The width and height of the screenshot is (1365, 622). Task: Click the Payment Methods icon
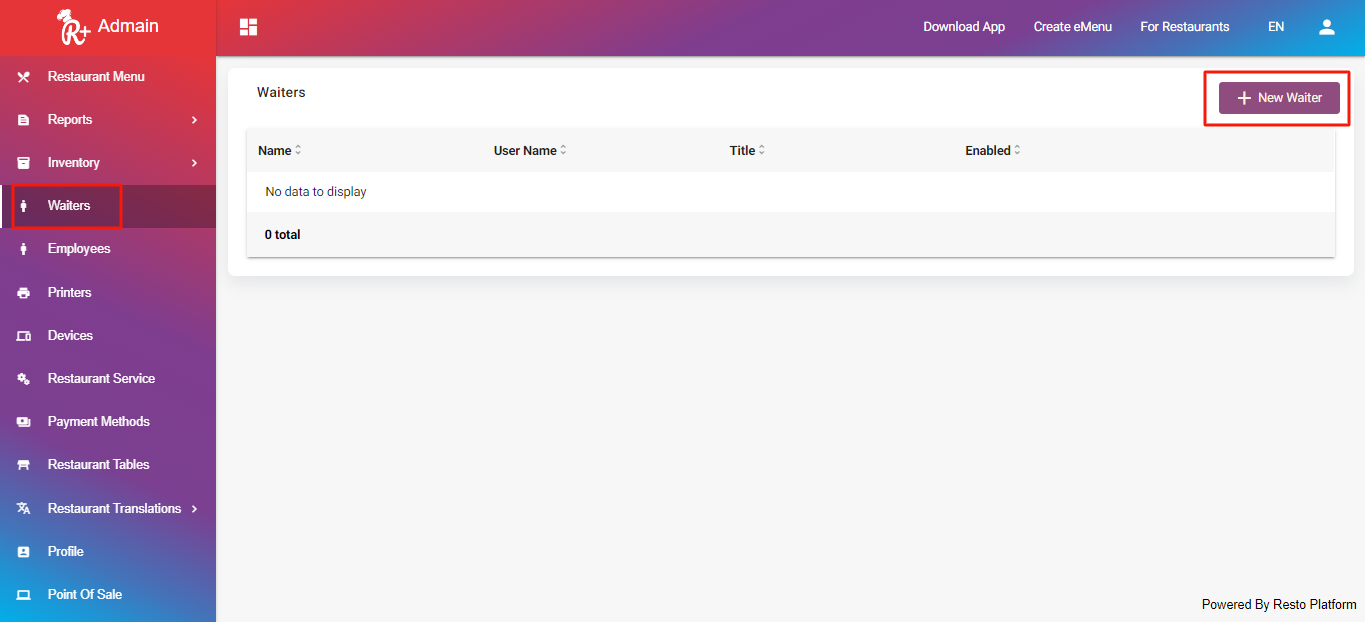click(x=24, y=422)
